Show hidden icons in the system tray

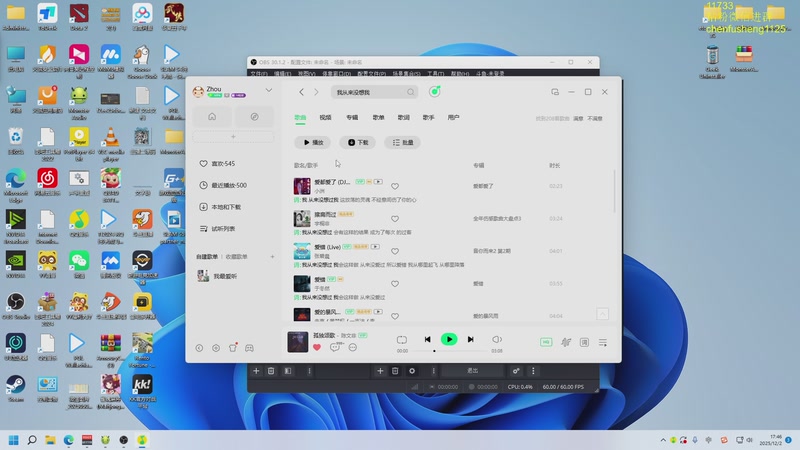[663, 440]
